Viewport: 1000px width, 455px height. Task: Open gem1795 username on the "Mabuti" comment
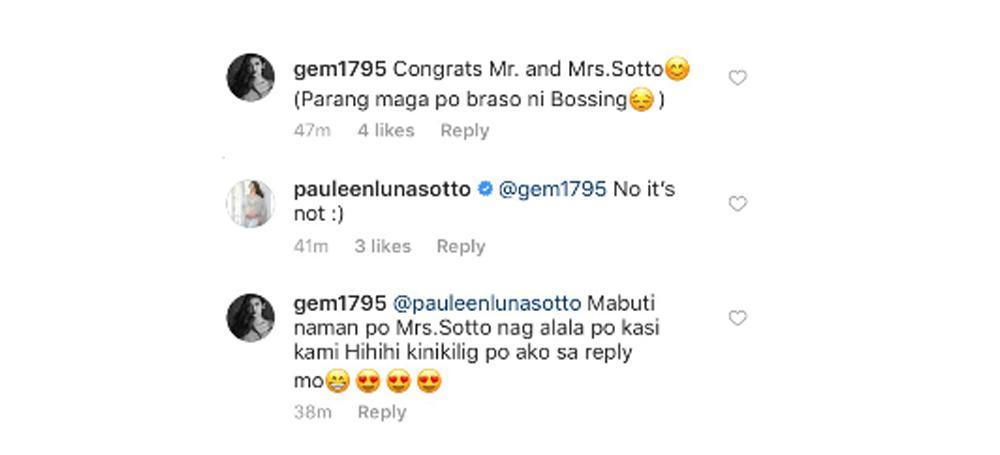[340, 301]
